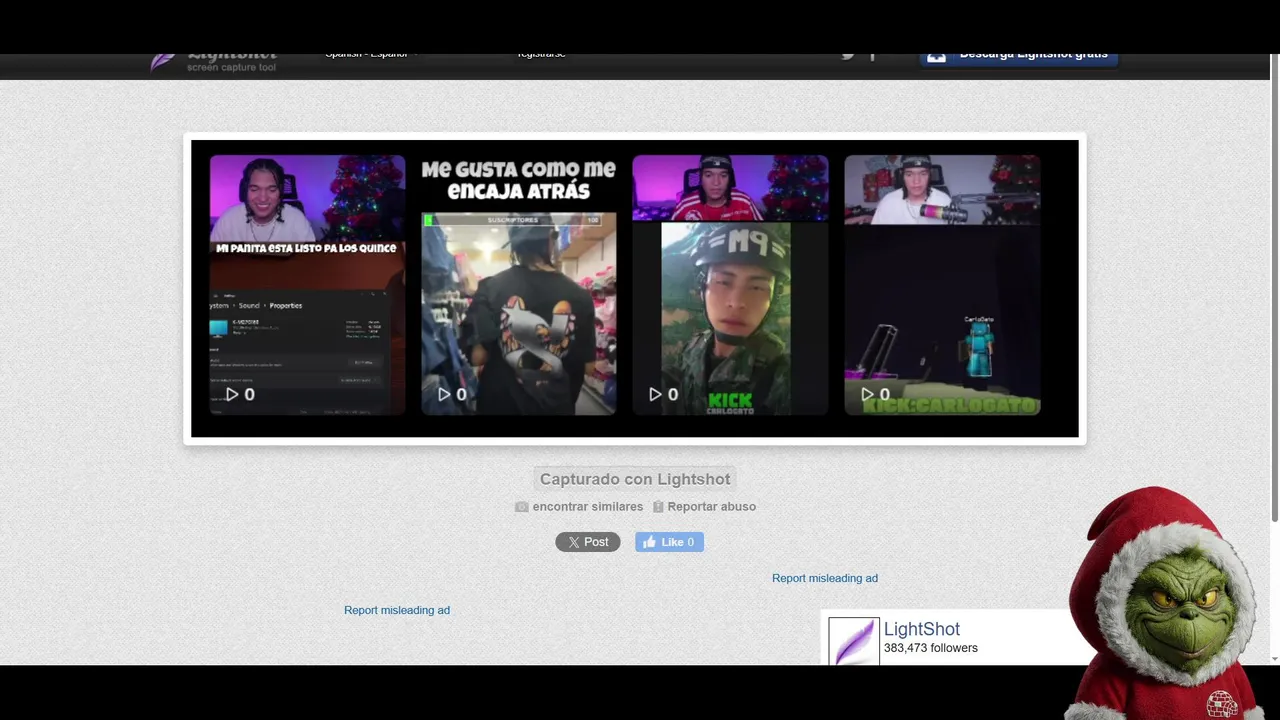Click the Capturado con Lightshot heading

click(635, 479)
